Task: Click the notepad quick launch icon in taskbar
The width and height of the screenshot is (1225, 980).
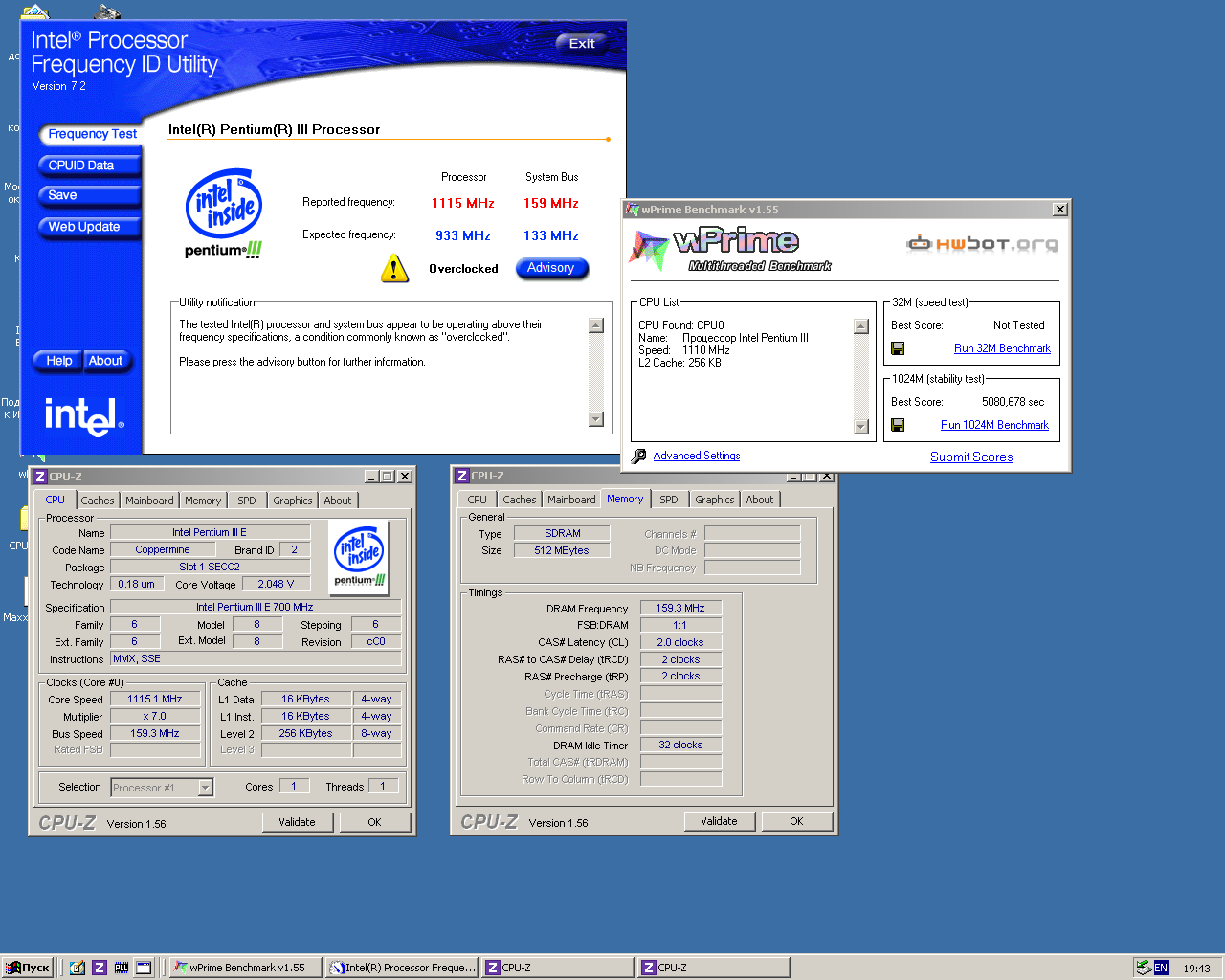Action: 78,968
